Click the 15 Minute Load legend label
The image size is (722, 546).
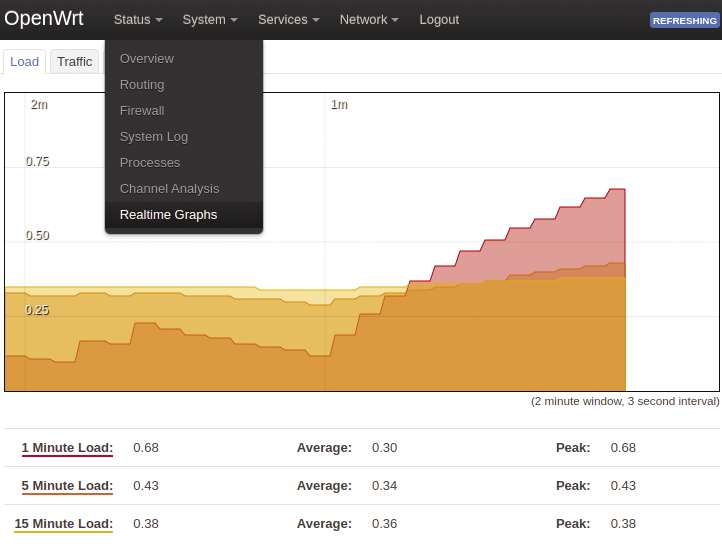[x=63, y=524]
